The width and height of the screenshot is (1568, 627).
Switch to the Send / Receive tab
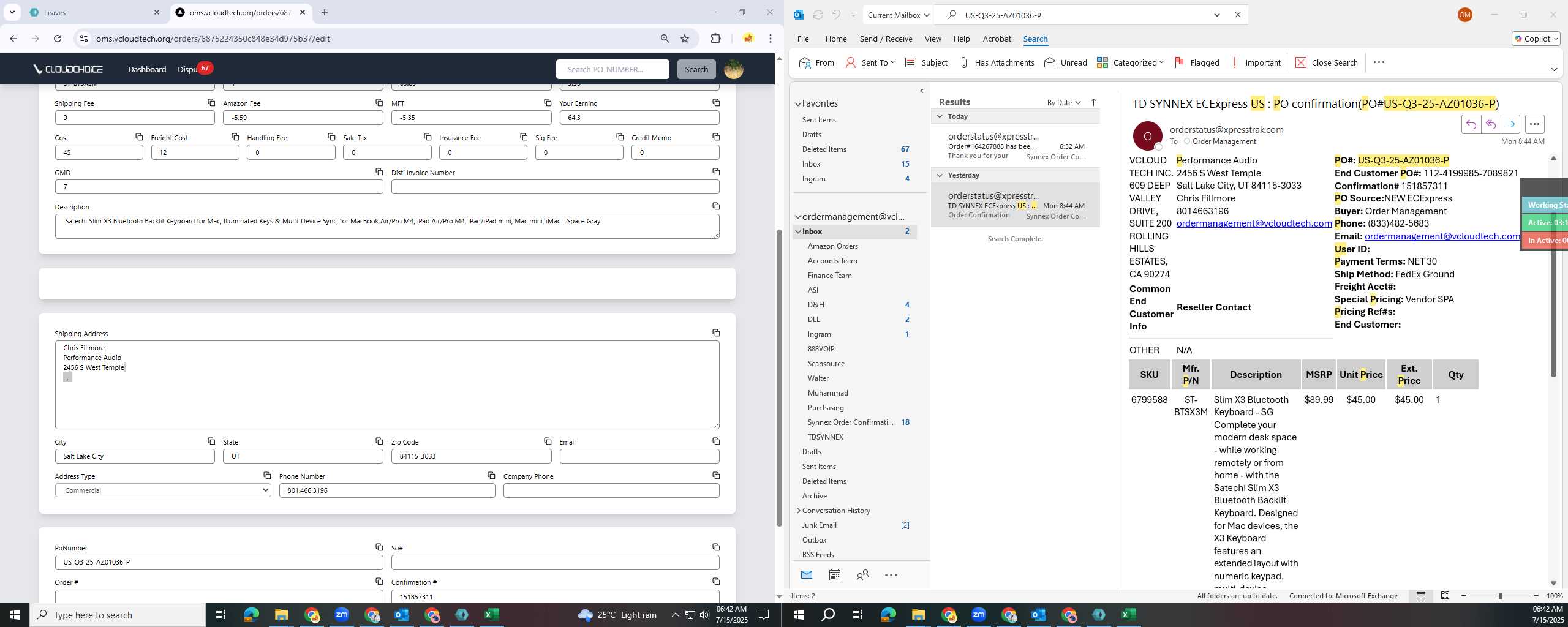click(886, 39)
